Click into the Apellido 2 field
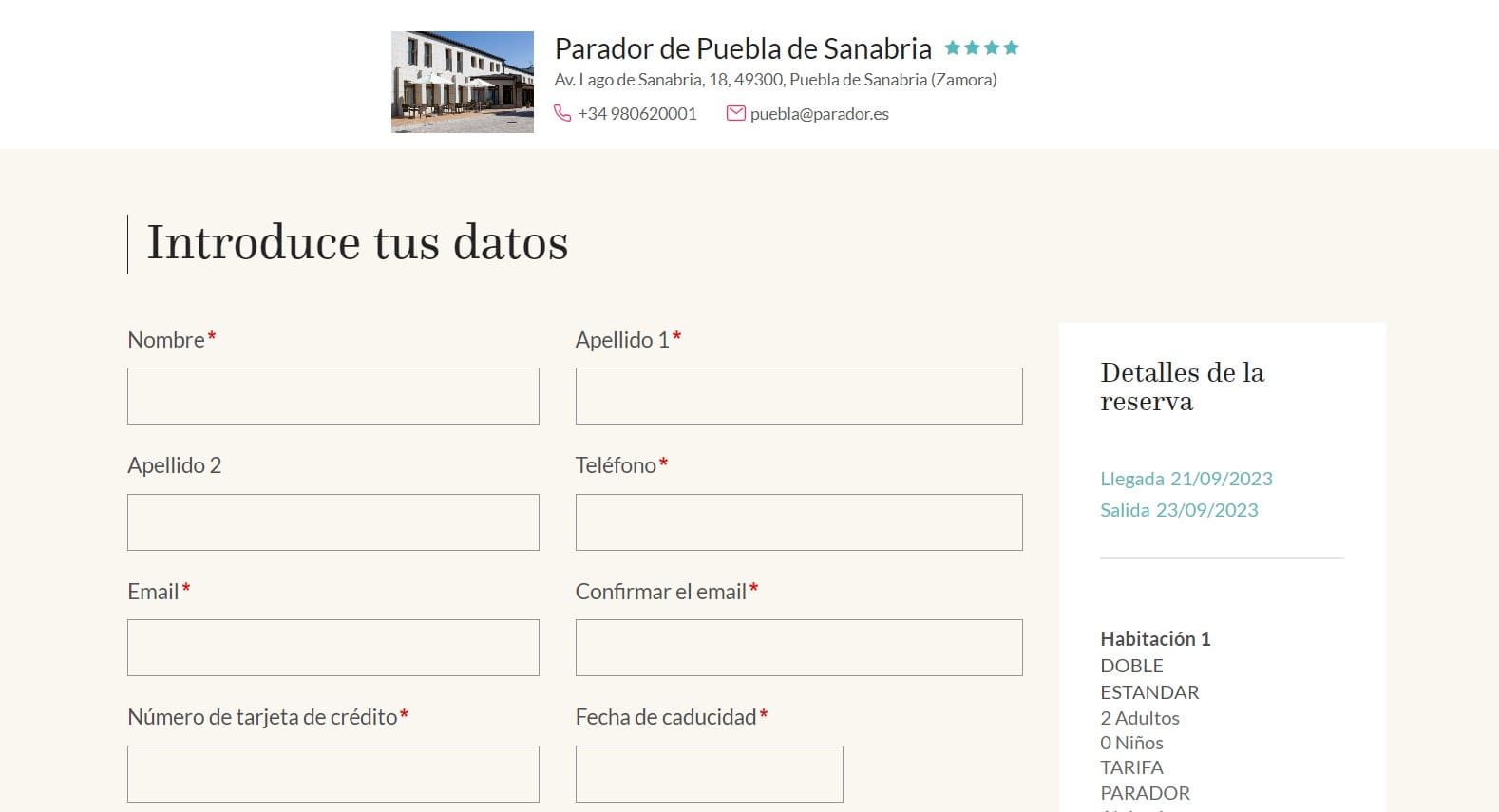 pyautogui.click(x=333, y=522)
